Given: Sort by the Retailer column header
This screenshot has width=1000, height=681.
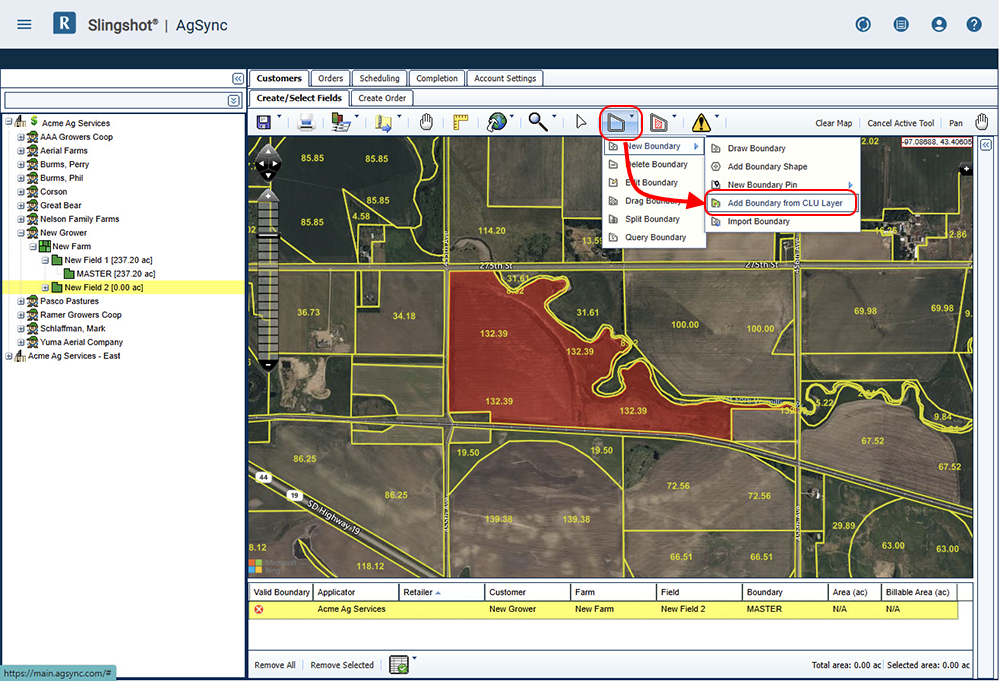Looking at the screenshot, I should pyautogui.click(x=441, y=592).
